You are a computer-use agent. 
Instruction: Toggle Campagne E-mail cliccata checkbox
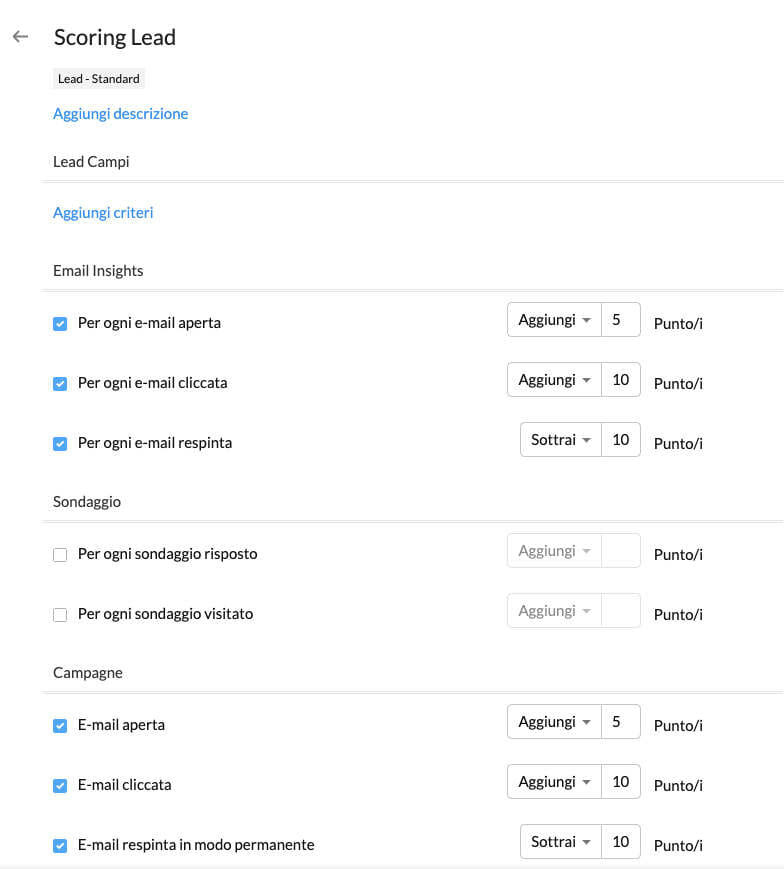(60, 786)
